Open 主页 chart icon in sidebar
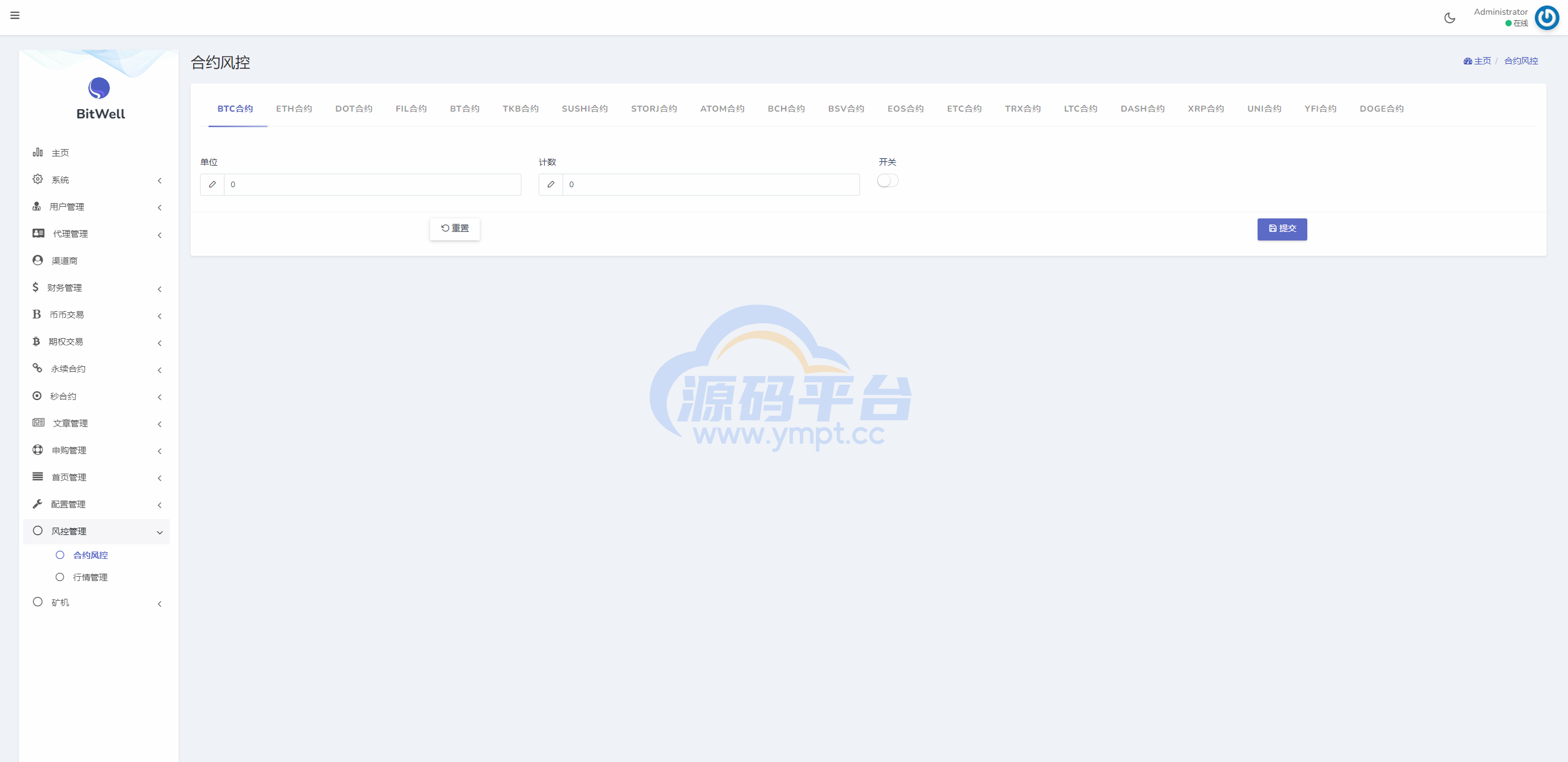 (x=37, y=152)
